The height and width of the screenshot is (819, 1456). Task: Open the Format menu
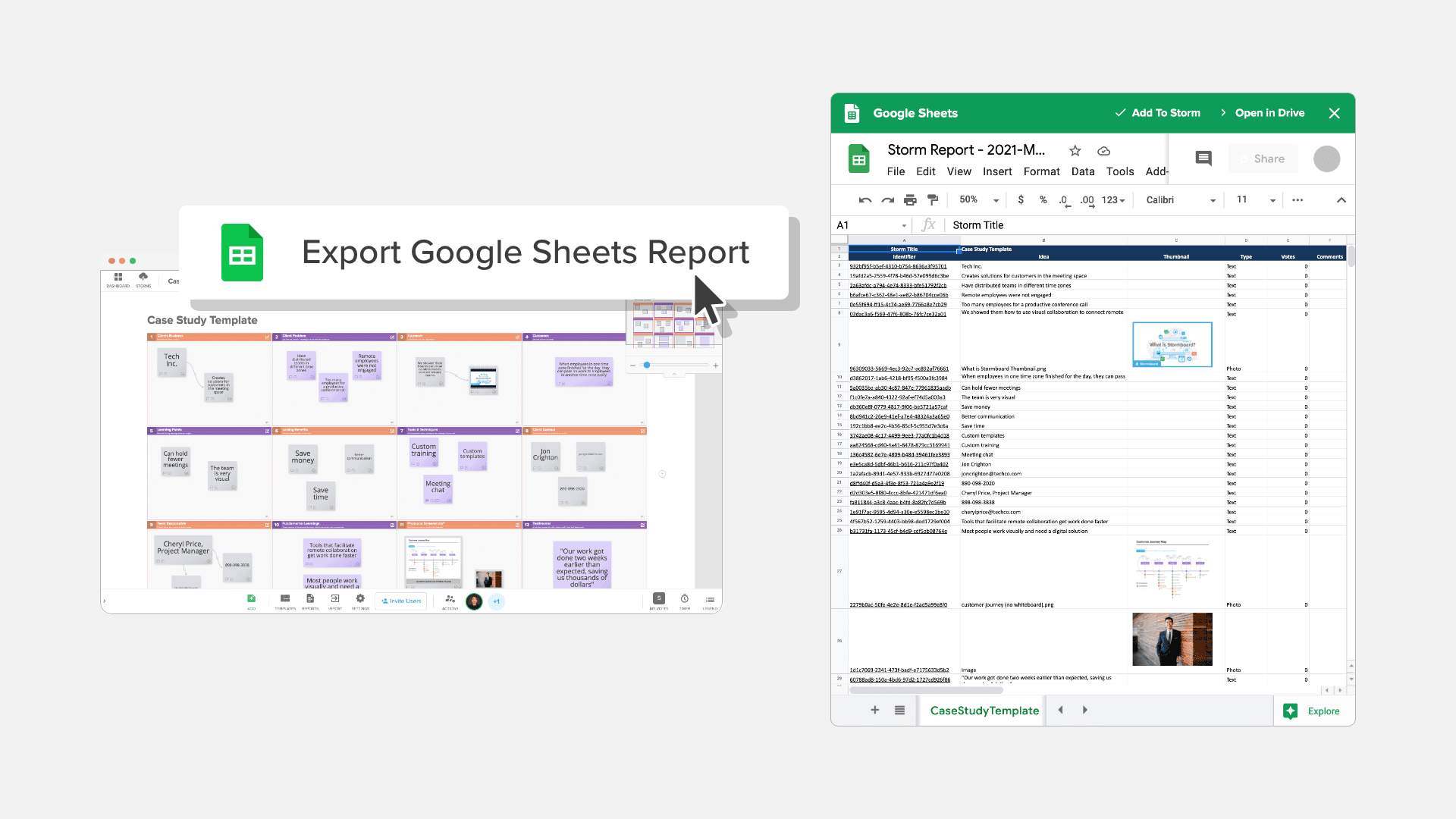pyautogui.click(x=1041, y=171)
